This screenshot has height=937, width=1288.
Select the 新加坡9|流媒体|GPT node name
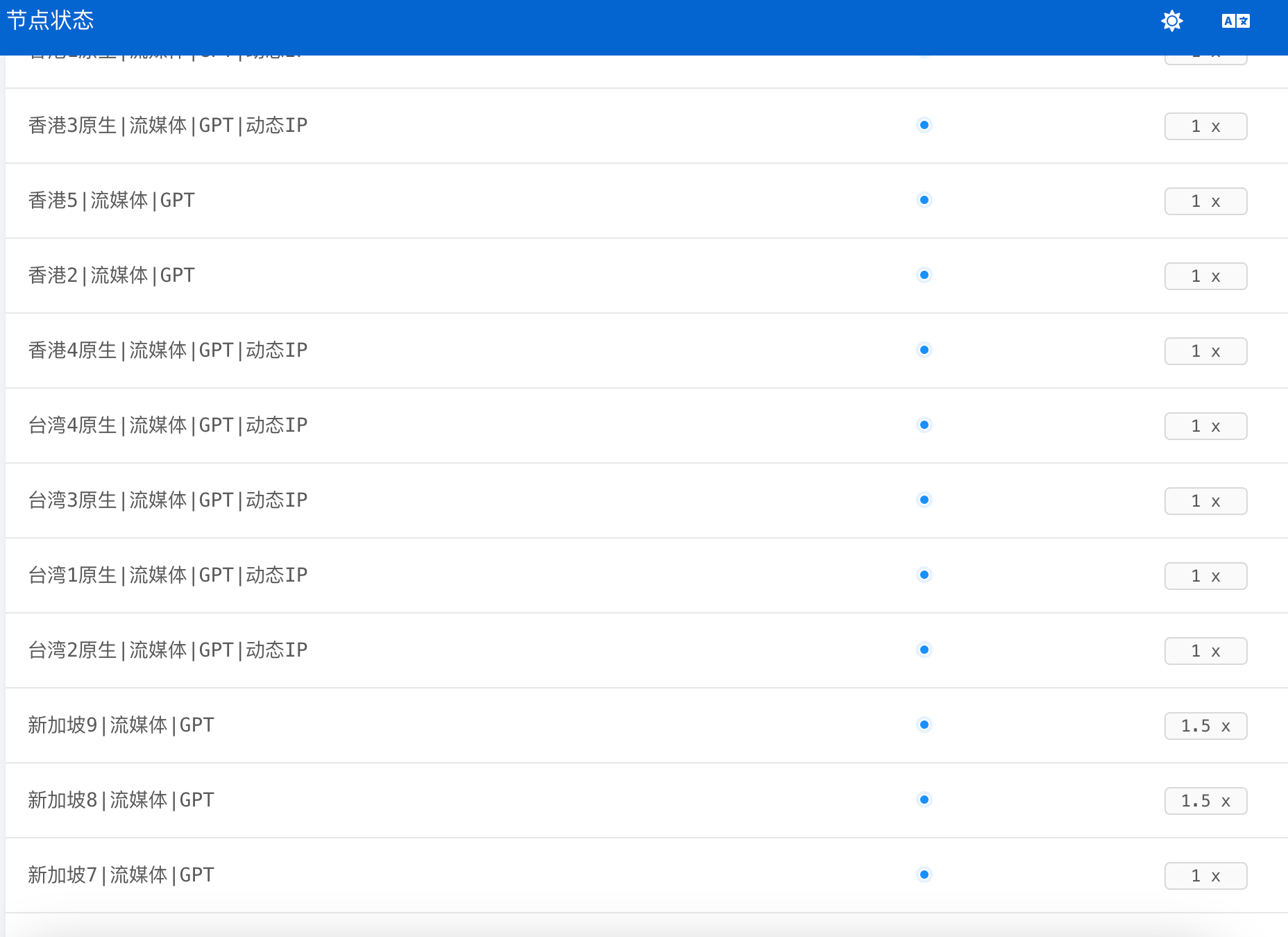(x=121, y=725)
